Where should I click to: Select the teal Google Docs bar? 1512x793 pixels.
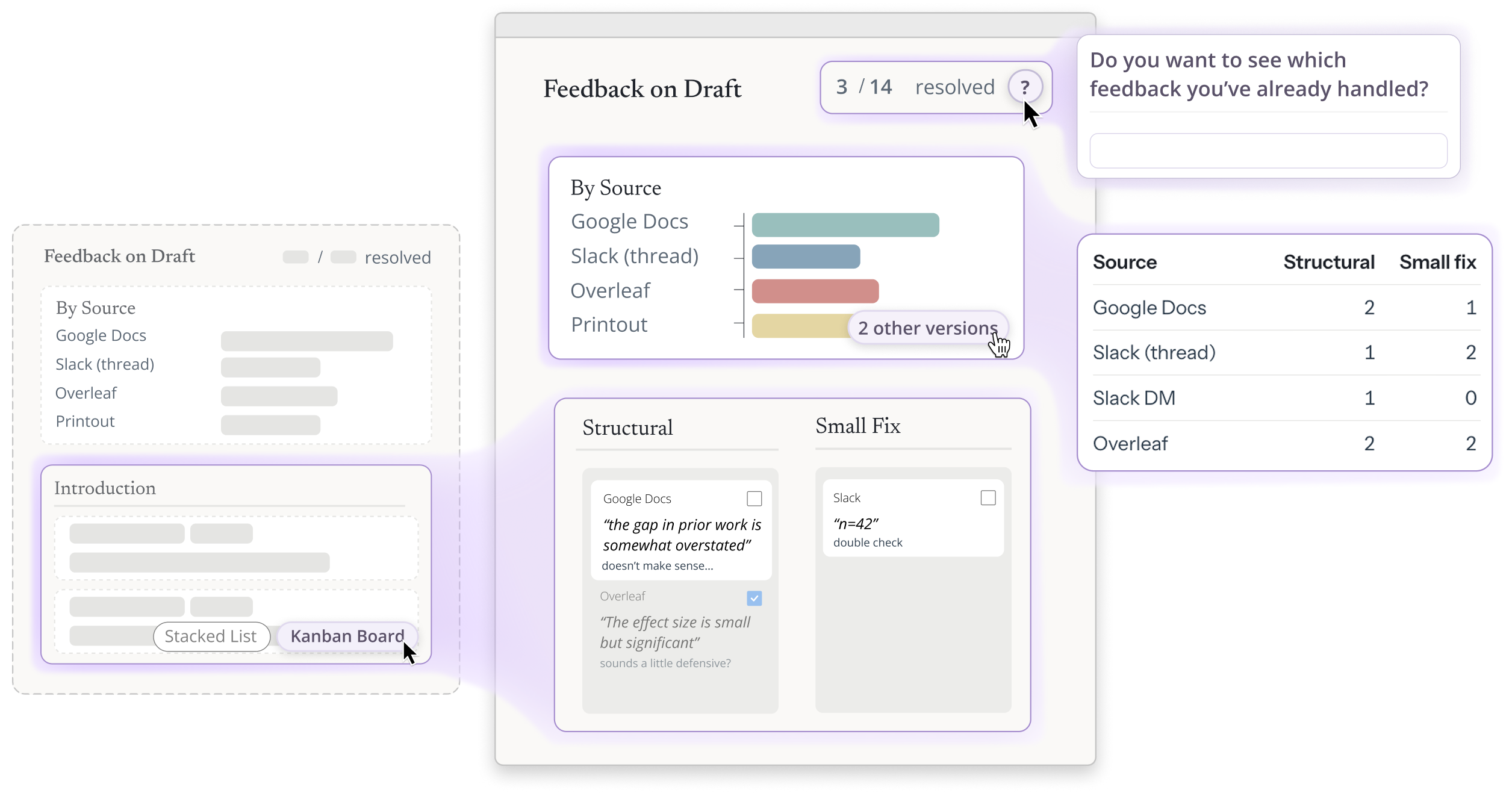845,225
